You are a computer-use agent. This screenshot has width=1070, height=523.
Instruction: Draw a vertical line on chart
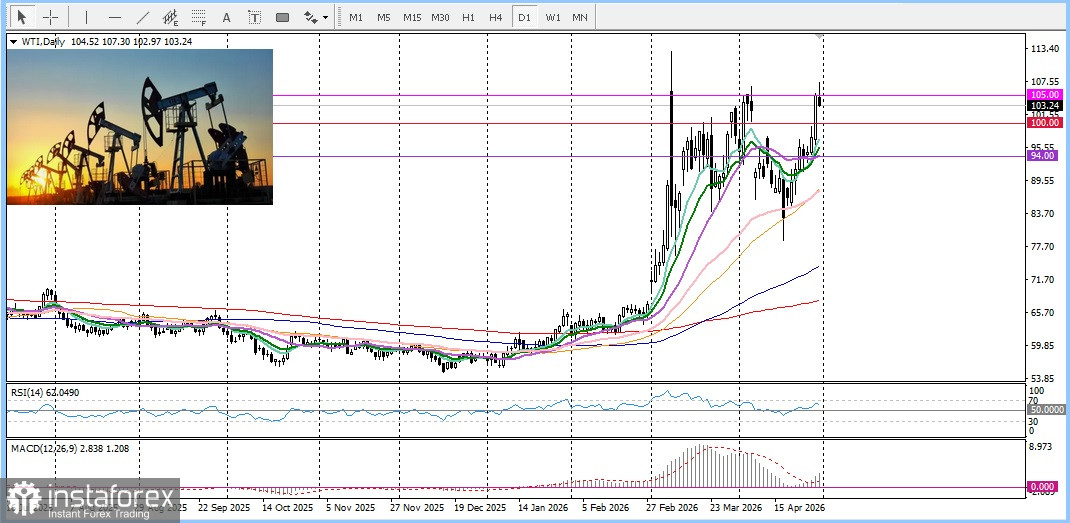[x=86, y=17]
